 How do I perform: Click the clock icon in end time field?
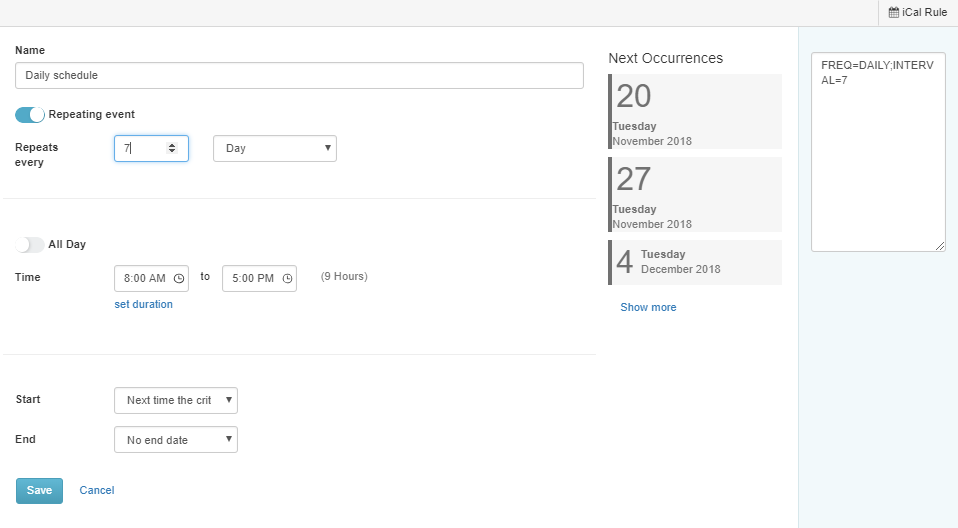pyautogui.click(x=287, y=279)
